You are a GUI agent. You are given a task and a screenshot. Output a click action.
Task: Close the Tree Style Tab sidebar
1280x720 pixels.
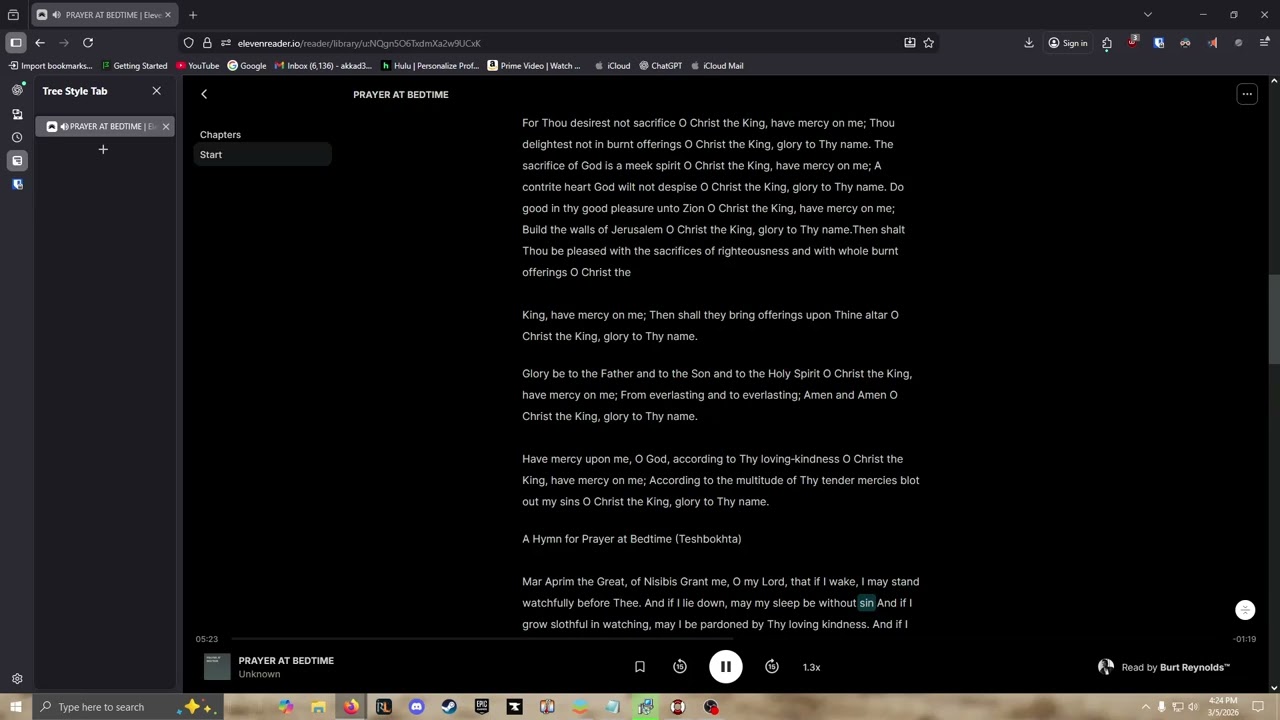coord(156,91)
